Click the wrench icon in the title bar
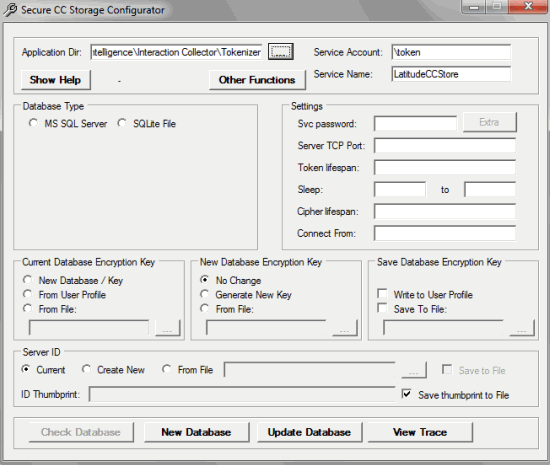550x465 pixels. click(10, 9)
